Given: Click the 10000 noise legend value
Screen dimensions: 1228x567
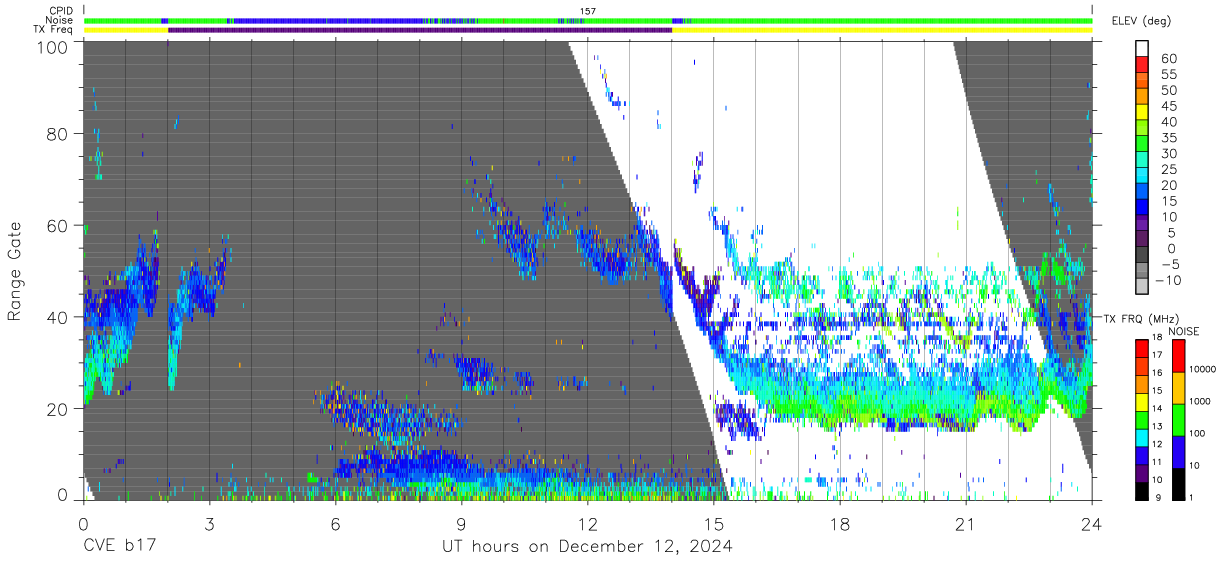Looking at the screenshot, I should (1202, 369).
